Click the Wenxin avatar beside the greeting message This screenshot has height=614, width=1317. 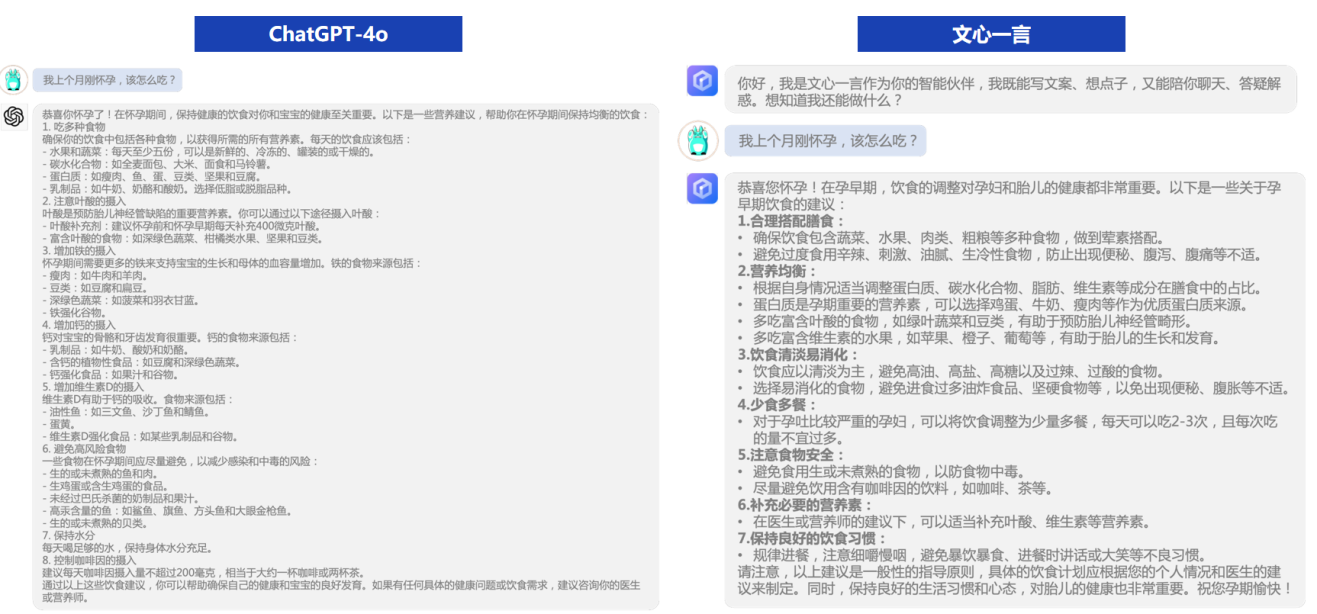coord(703,81)
